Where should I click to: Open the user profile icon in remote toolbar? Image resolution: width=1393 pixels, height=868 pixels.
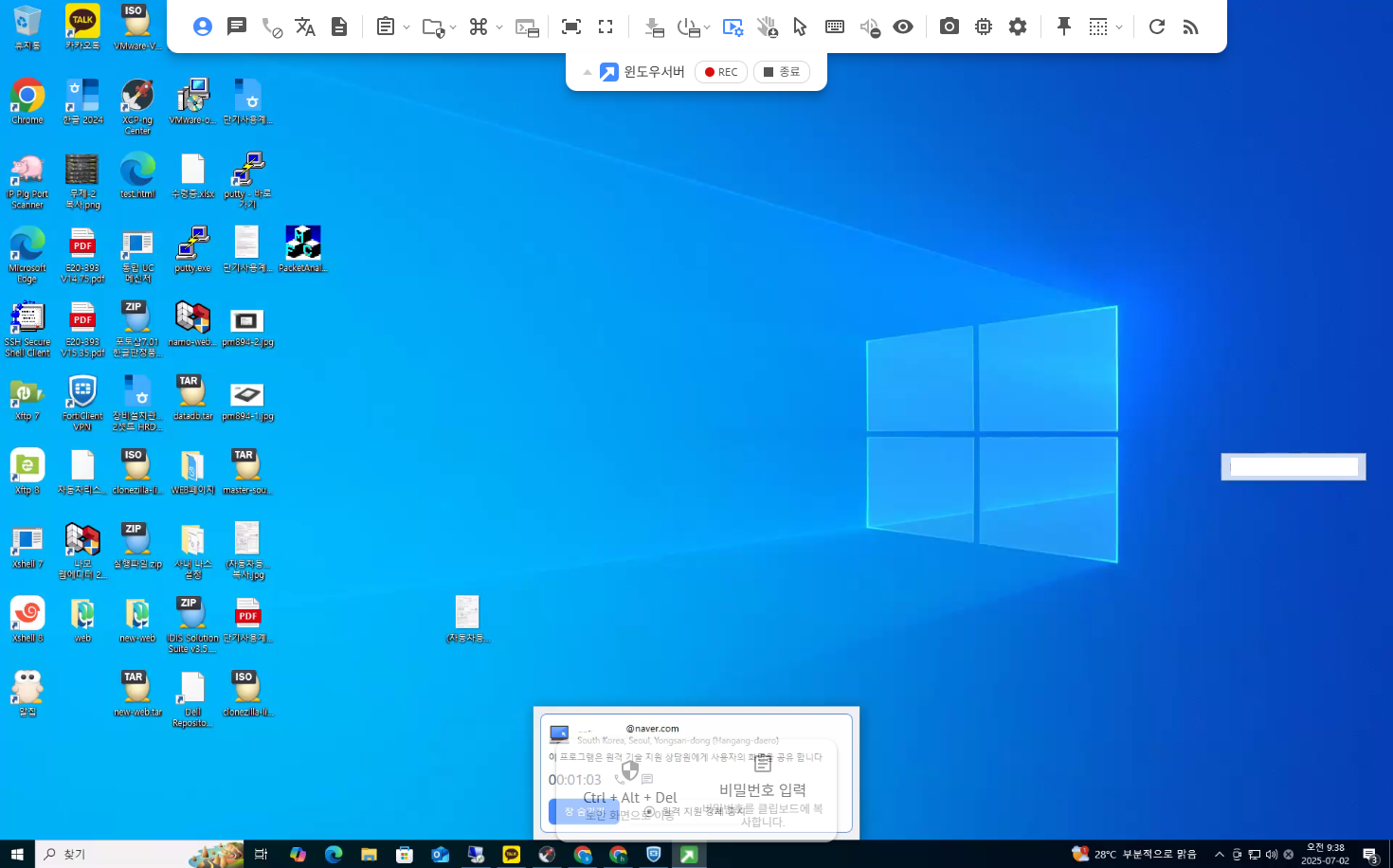coord(203,27)
